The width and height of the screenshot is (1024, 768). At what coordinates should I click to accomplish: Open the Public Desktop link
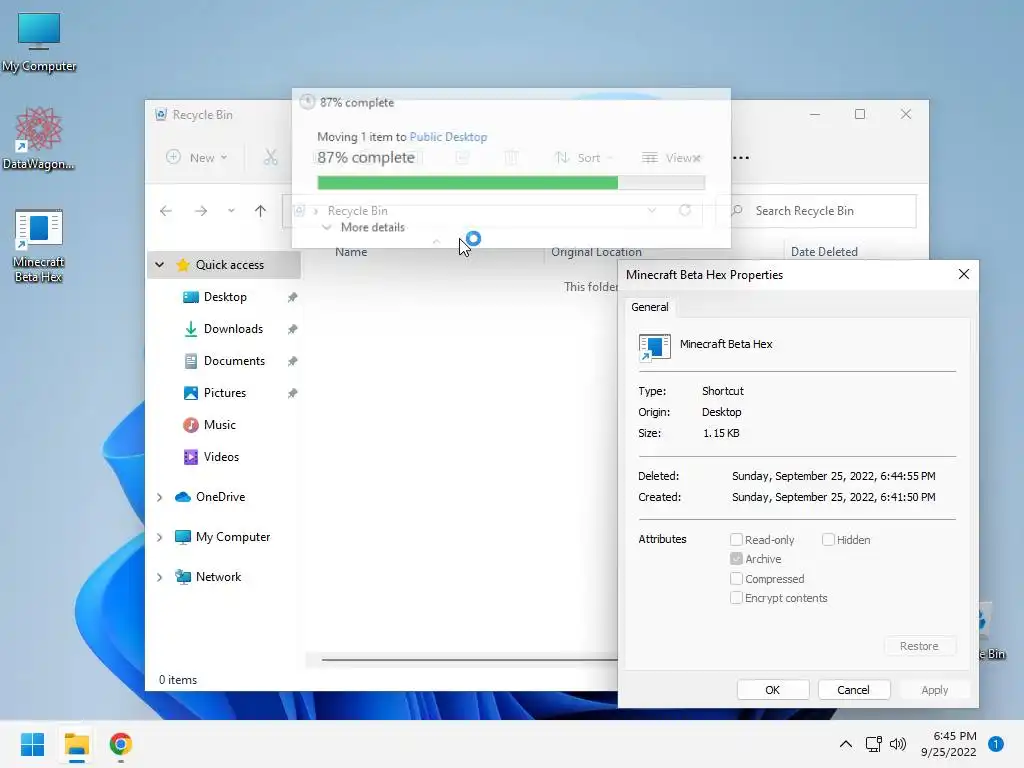[x=448, y=136]
